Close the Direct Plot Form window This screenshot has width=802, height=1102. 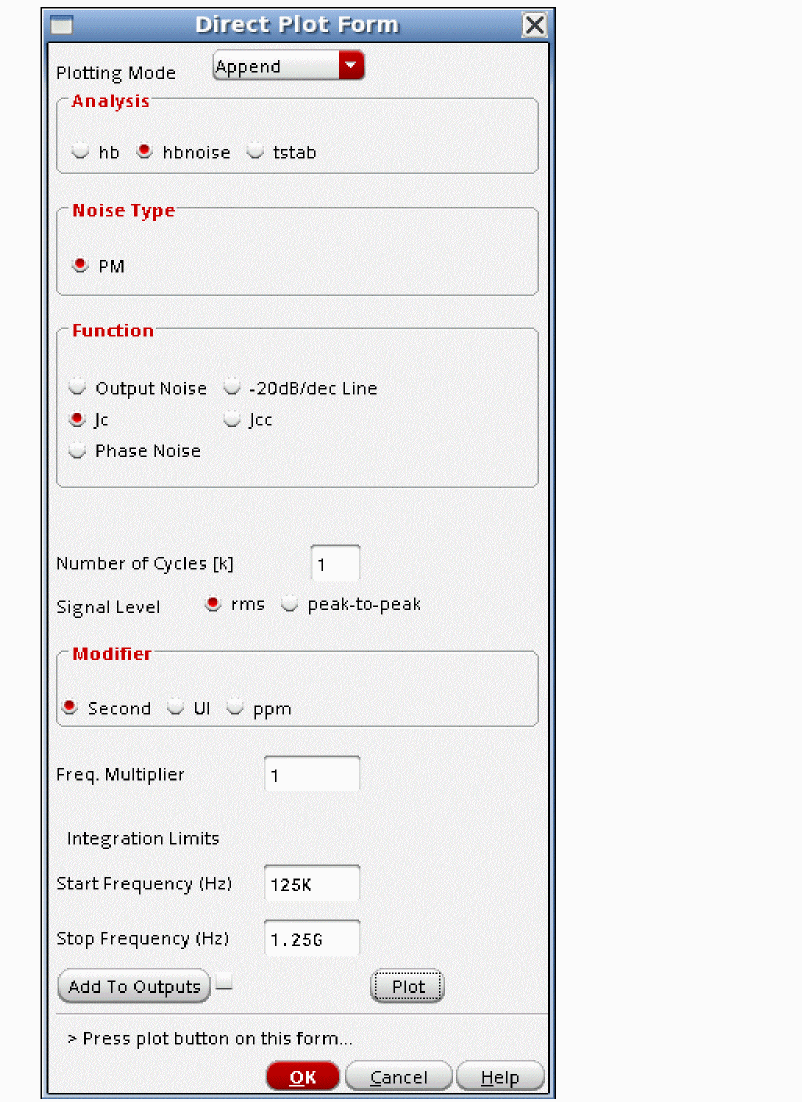tap(534, 25)
